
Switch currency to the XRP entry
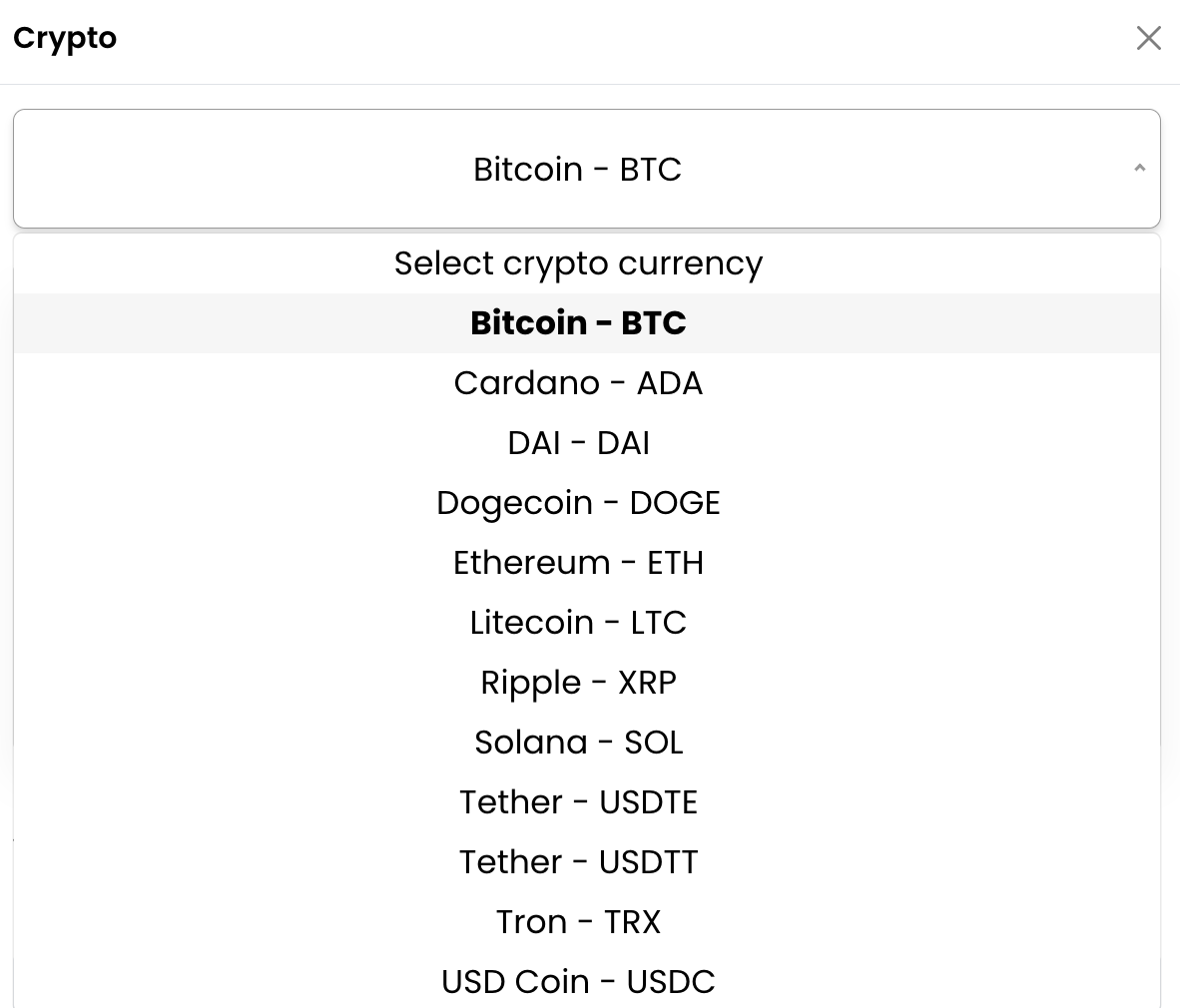pyautogui.click(x=578, y=683)
